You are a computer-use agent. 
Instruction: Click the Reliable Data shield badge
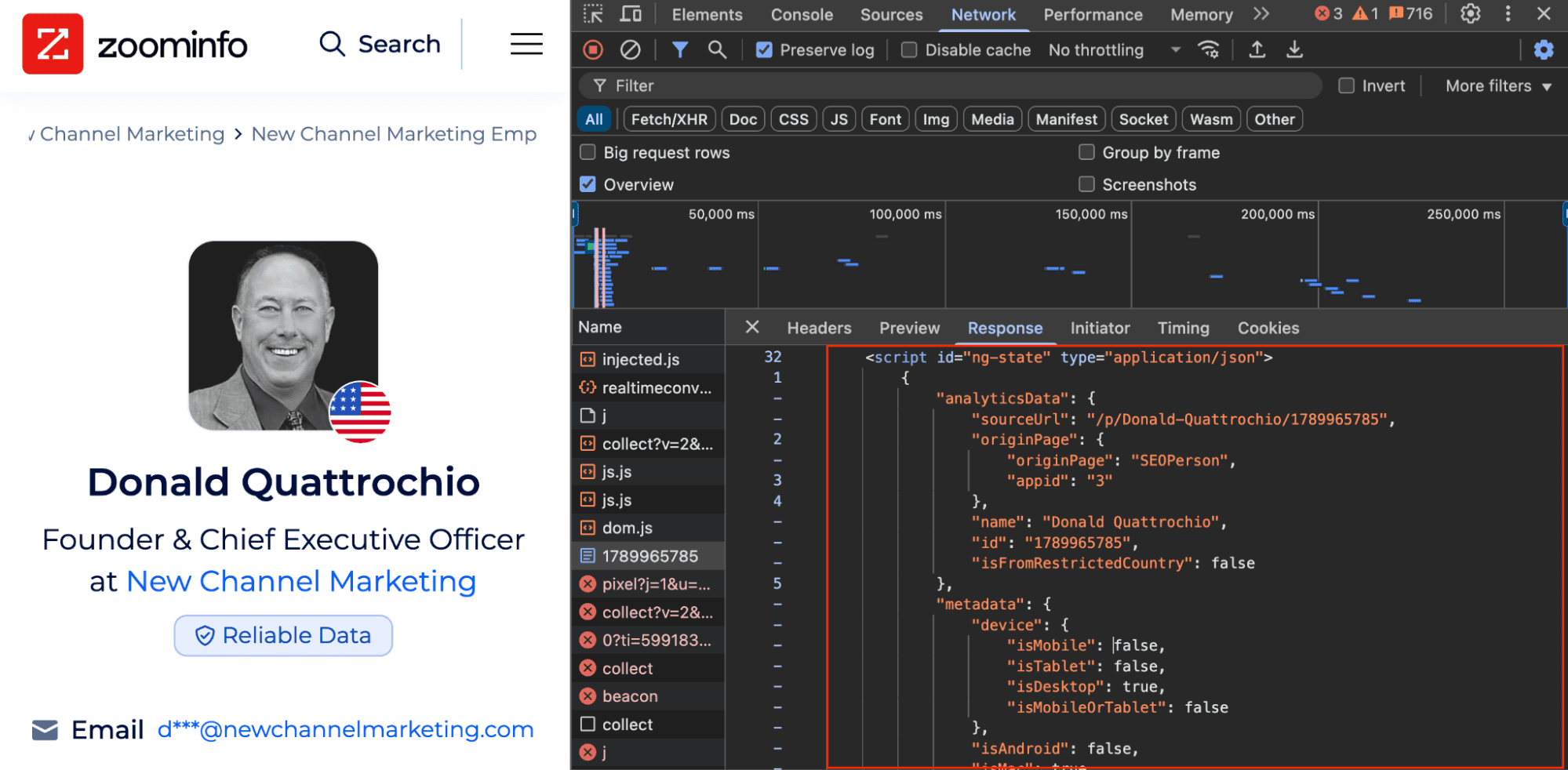coord(283,635)
